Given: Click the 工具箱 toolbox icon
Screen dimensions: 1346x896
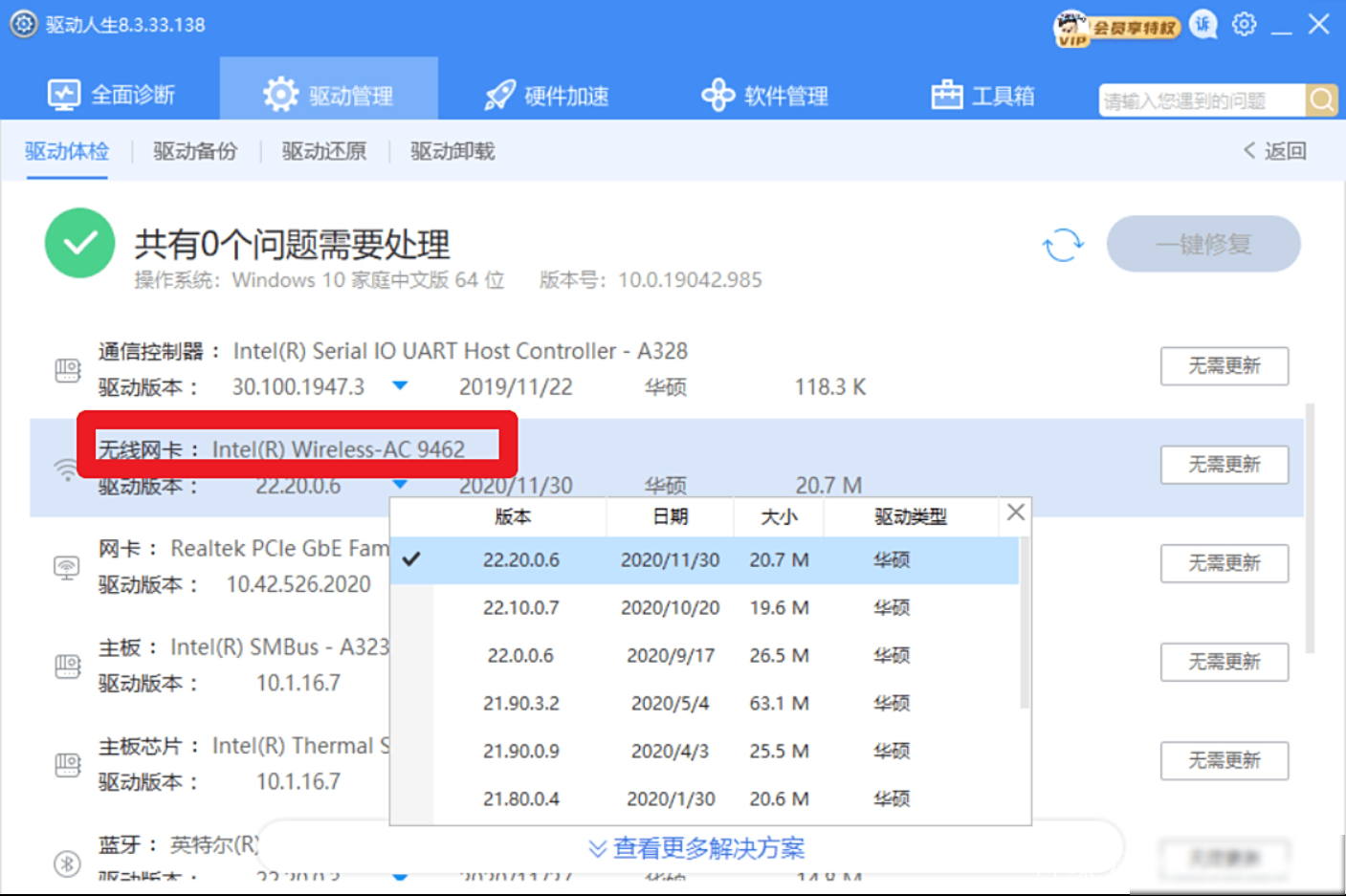Looking at the screenshot, I should point(947,95).
